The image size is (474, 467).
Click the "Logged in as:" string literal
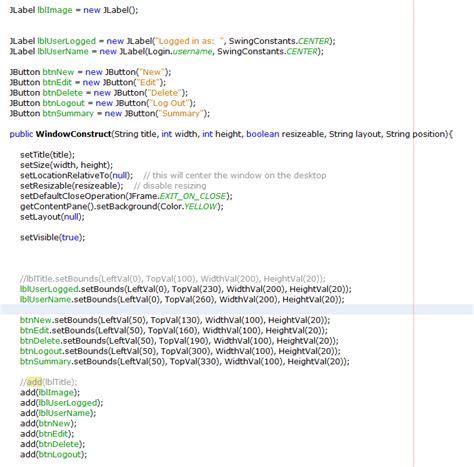(x=190, y=41)
